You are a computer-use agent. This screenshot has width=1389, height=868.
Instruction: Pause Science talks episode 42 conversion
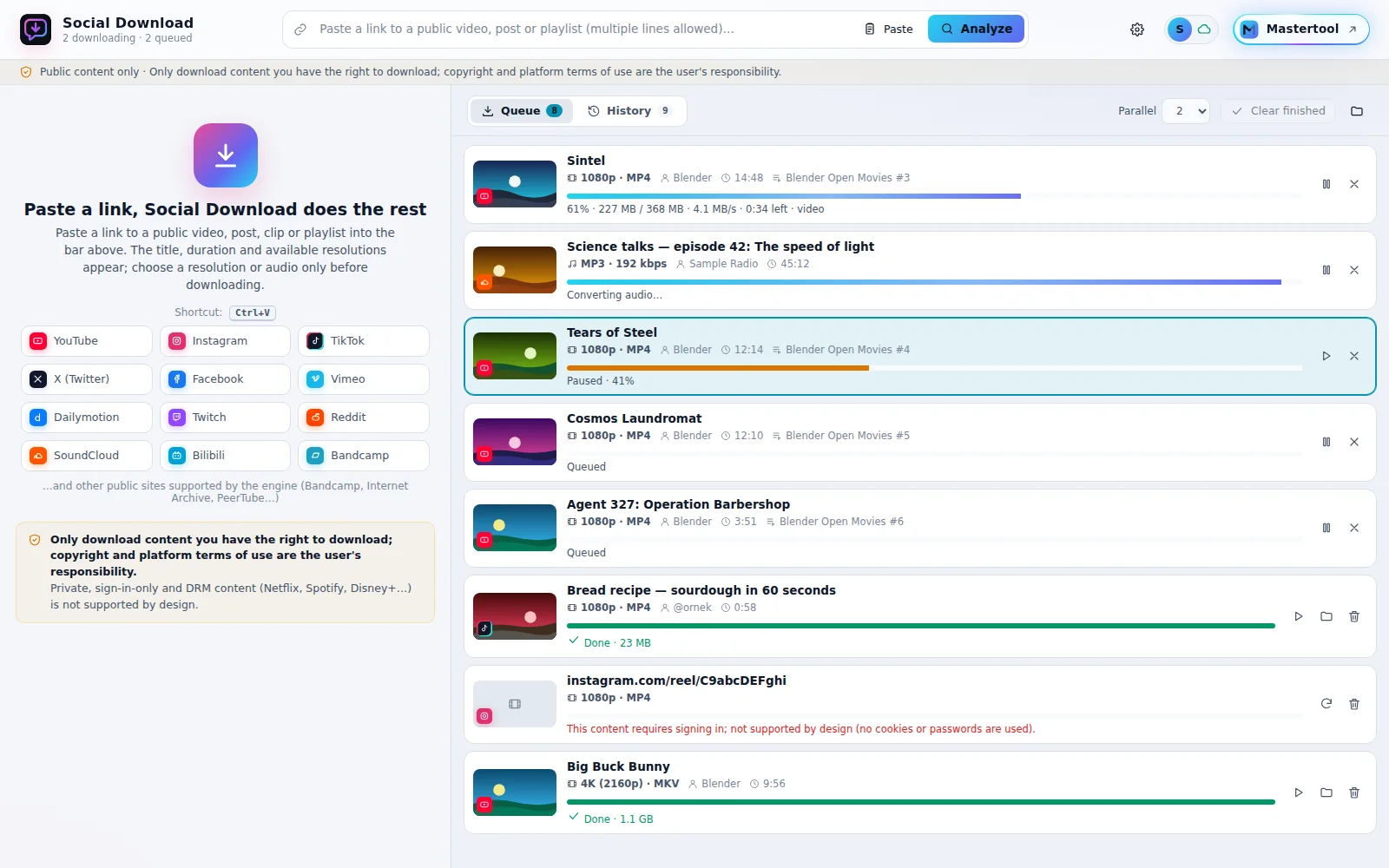click(x=1326, y=270)
